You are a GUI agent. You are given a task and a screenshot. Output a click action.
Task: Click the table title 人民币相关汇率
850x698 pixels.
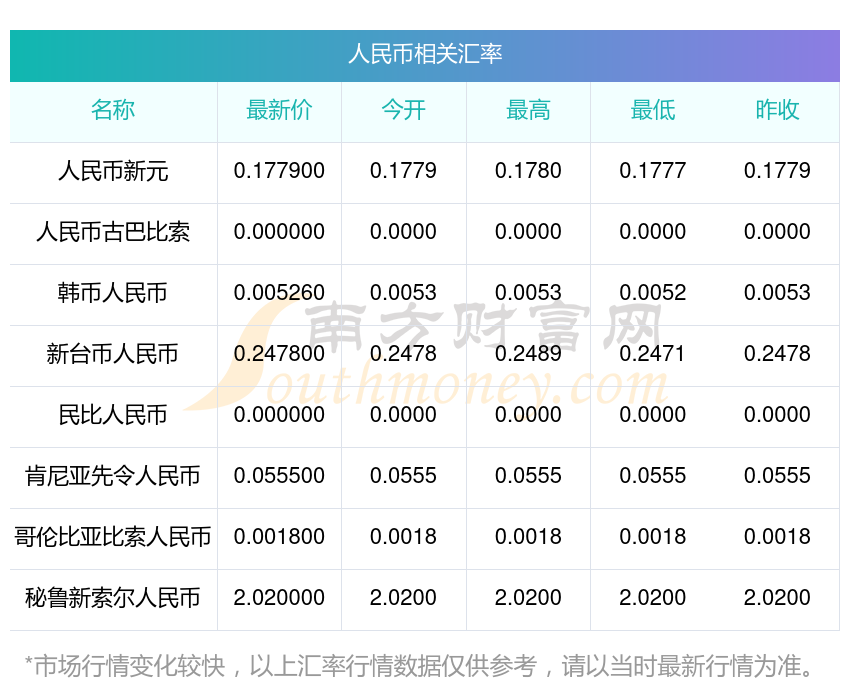(425, 54)
